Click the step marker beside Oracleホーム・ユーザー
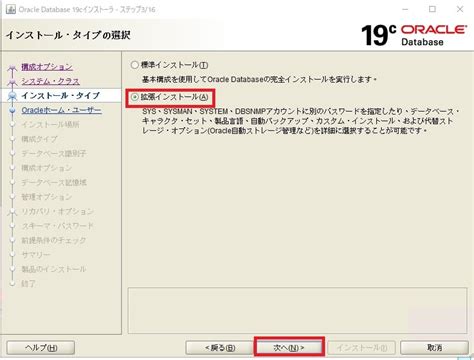474x360 pixels. (12, 110)
